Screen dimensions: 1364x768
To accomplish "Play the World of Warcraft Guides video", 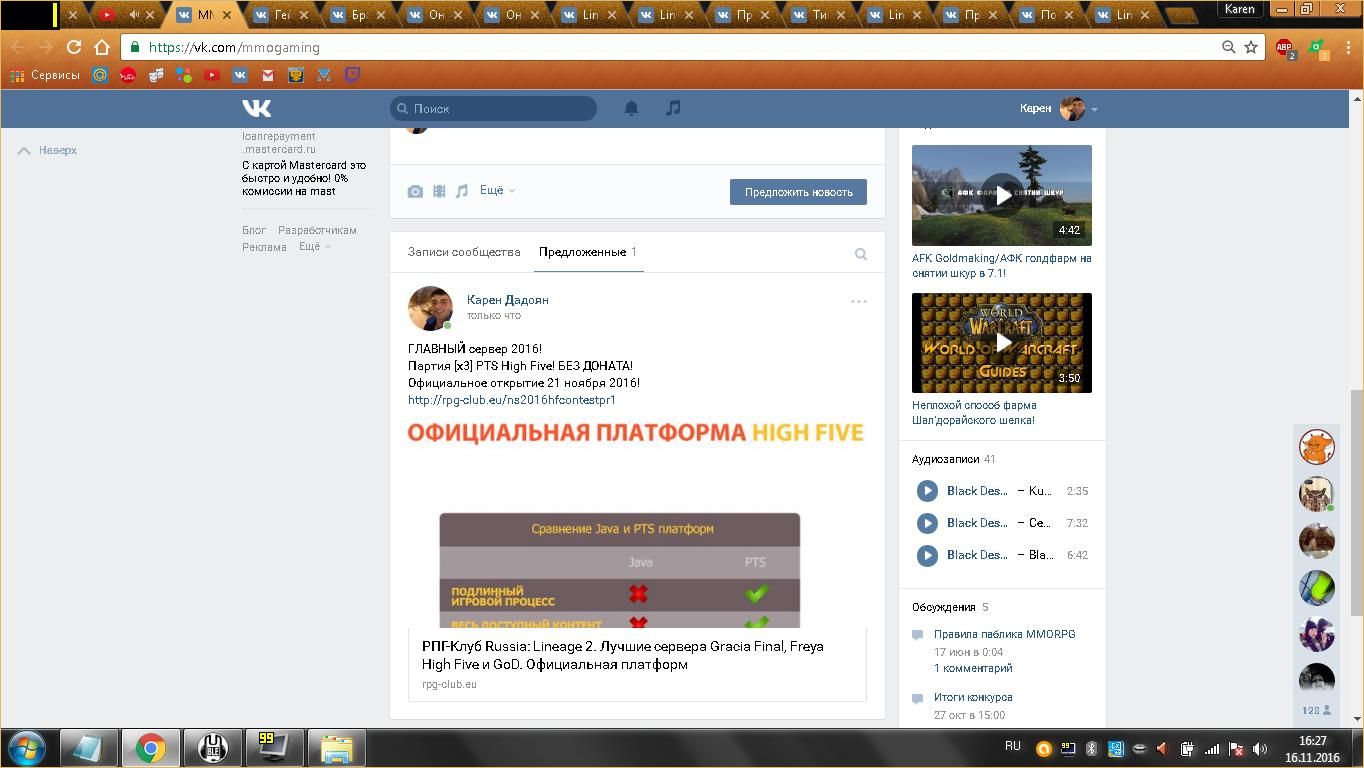I will [1002, 343].
